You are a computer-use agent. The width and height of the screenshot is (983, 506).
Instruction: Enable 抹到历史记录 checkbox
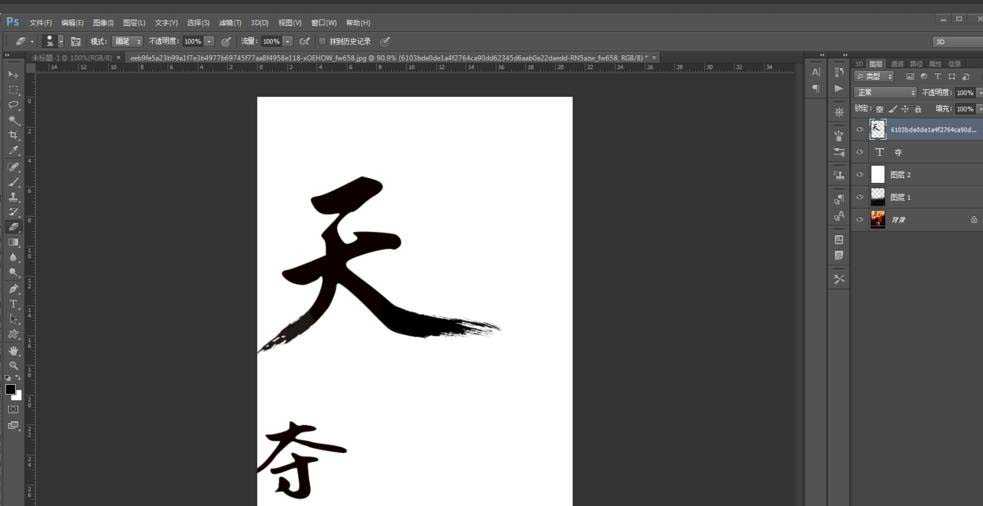tap(322, 41)
